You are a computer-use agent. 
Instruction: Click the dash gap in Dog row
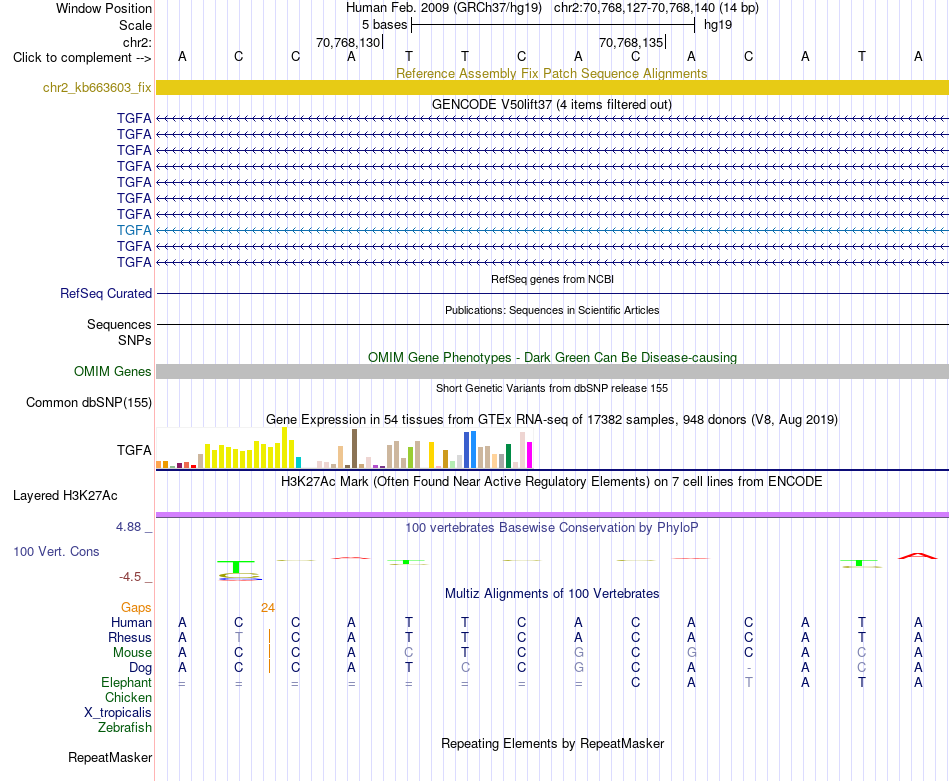749,668
